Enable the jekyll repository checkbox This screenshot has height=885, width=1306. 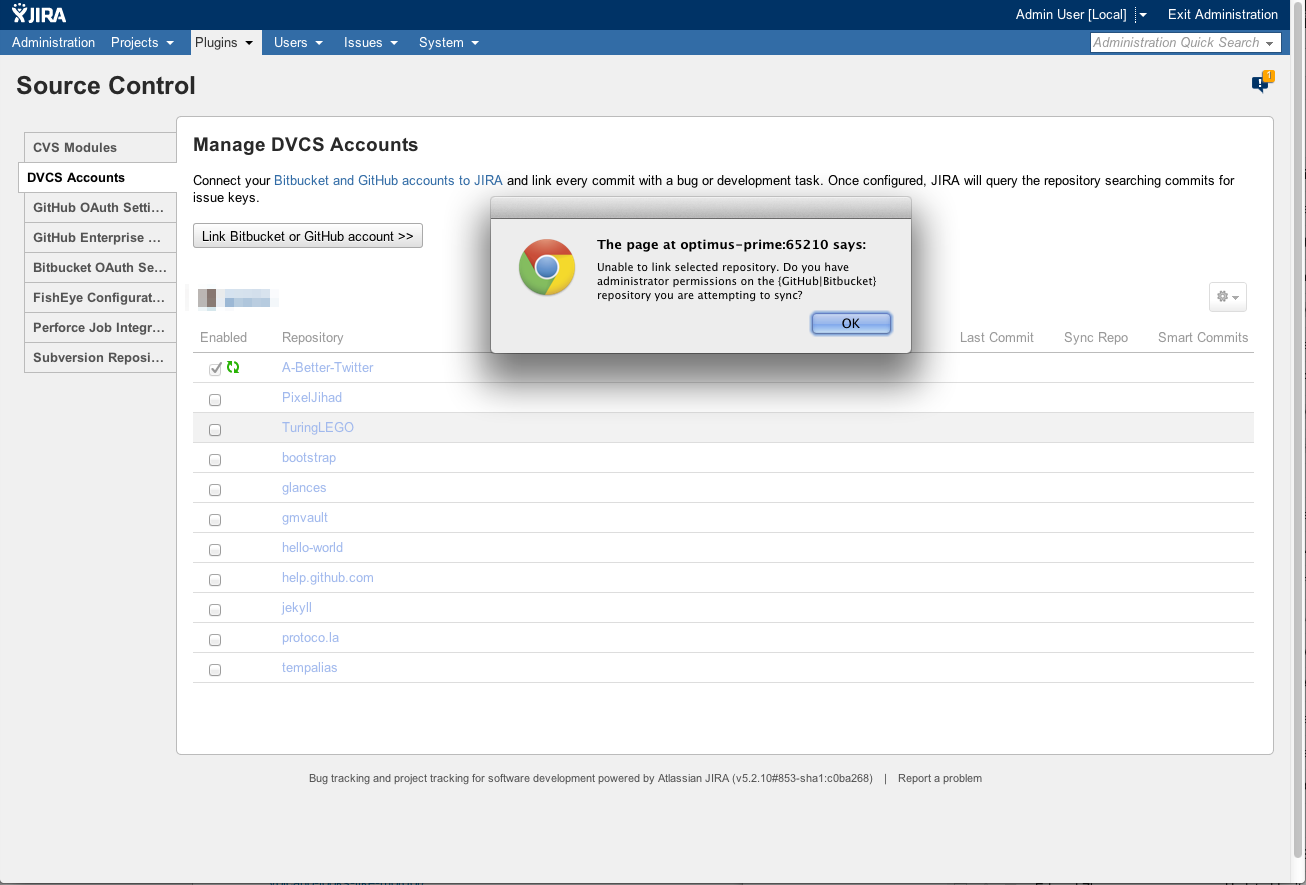pos(215,609)
